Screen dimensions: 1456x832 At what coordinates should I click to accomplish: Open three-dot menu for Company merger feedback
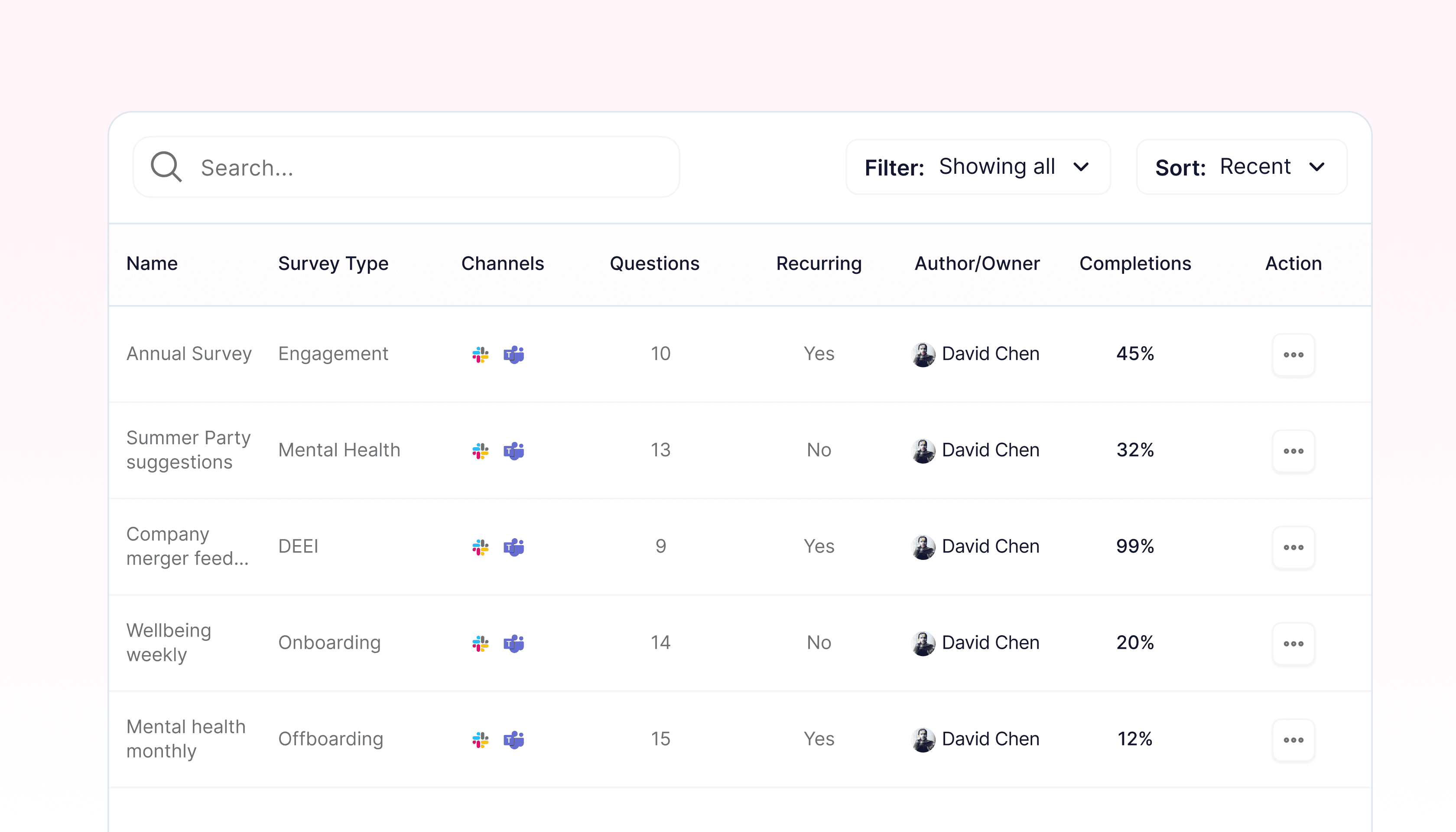(x=1293, y=547)
